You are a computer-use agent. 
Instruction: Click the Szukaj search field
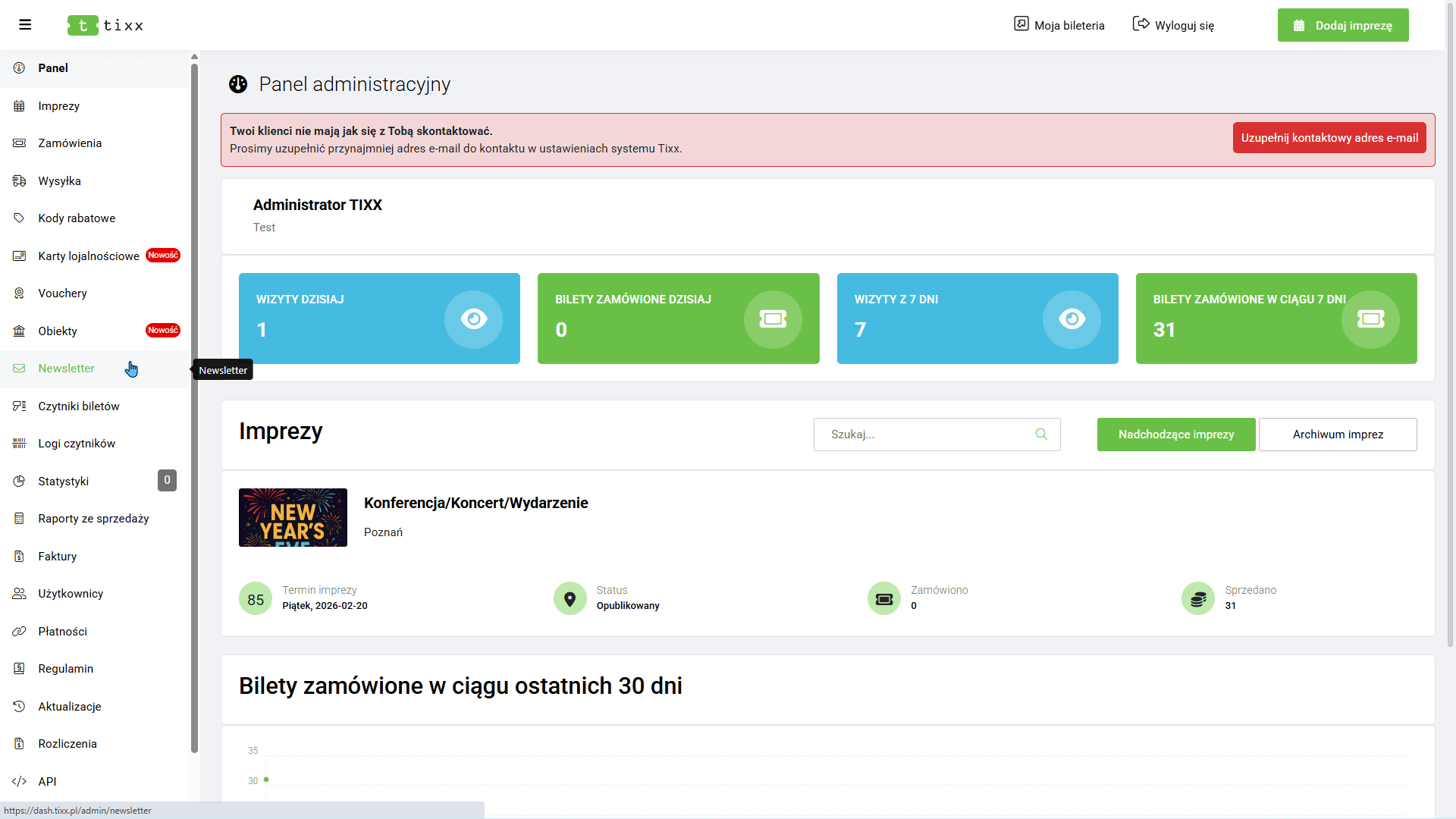click(x=925, y=435)
